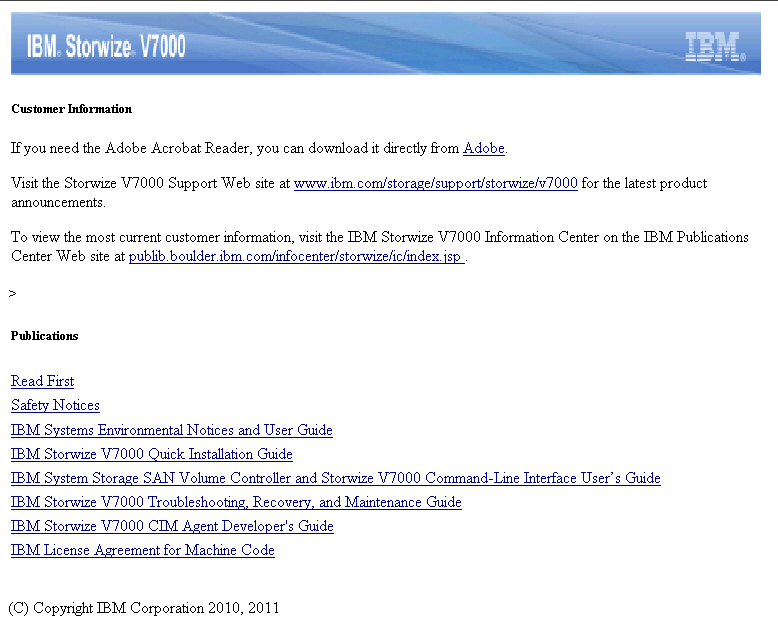Image resolution: width=778 pixels, height=629 pixels.
Task: Open the Safety Notices publication
Action: pos(55,405)
